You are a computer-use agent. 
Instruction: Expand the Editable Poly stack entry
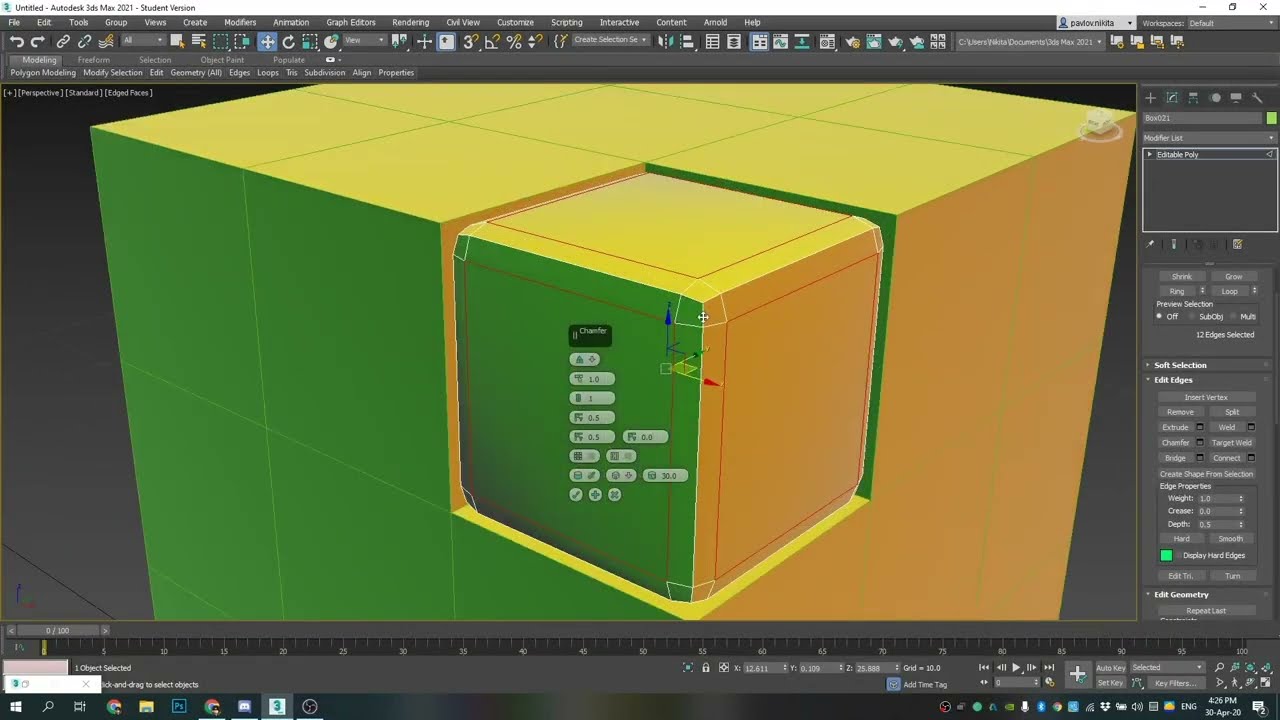[1149, 154]
